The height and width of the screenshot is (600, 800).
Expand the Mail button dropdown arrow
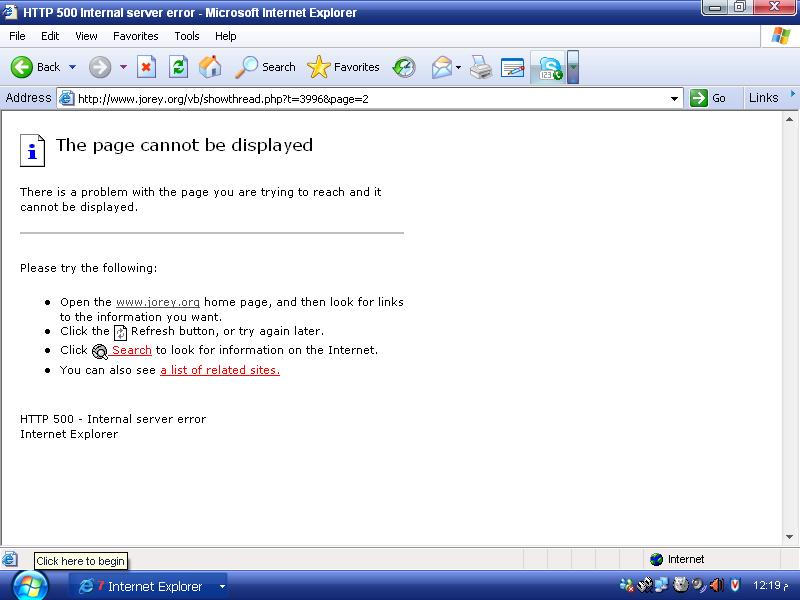(x=458, y=67)
